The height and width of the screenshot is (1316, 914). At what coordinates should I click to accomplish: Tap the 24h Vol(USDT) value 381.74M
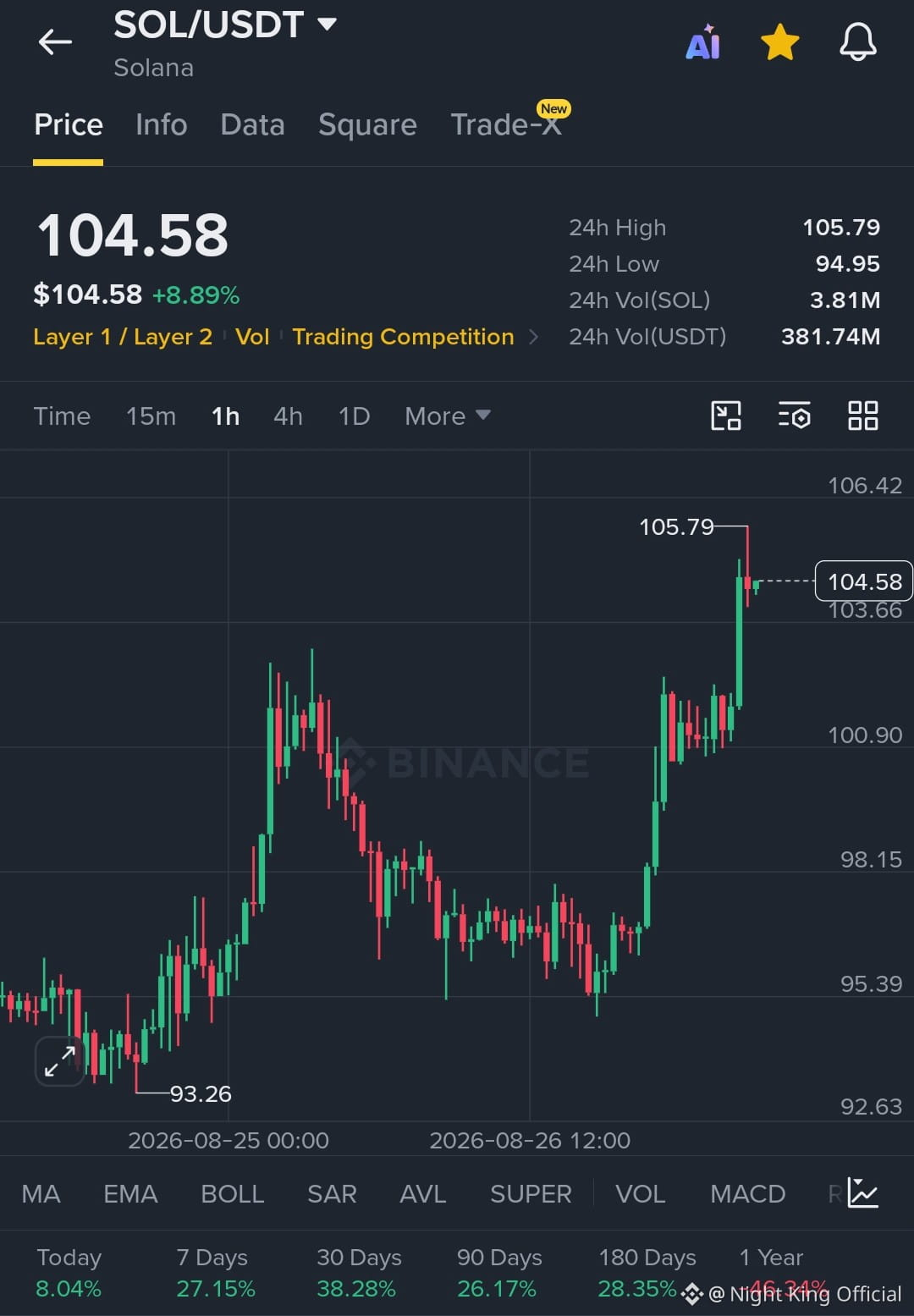830,337
